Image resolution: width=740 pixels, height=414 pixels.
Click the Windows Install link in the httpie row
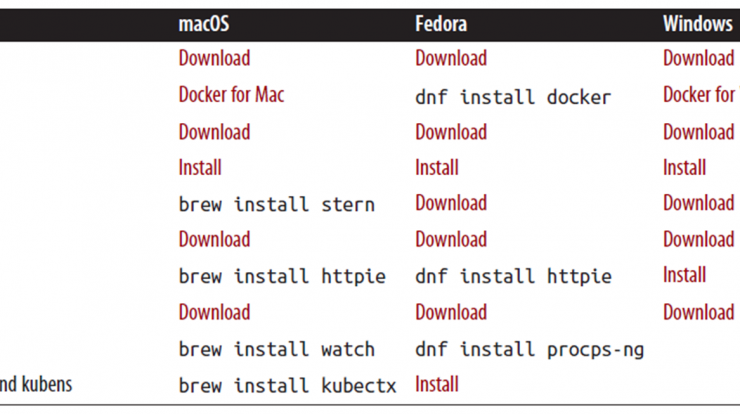pyautogui.click(x=684, y=275)
